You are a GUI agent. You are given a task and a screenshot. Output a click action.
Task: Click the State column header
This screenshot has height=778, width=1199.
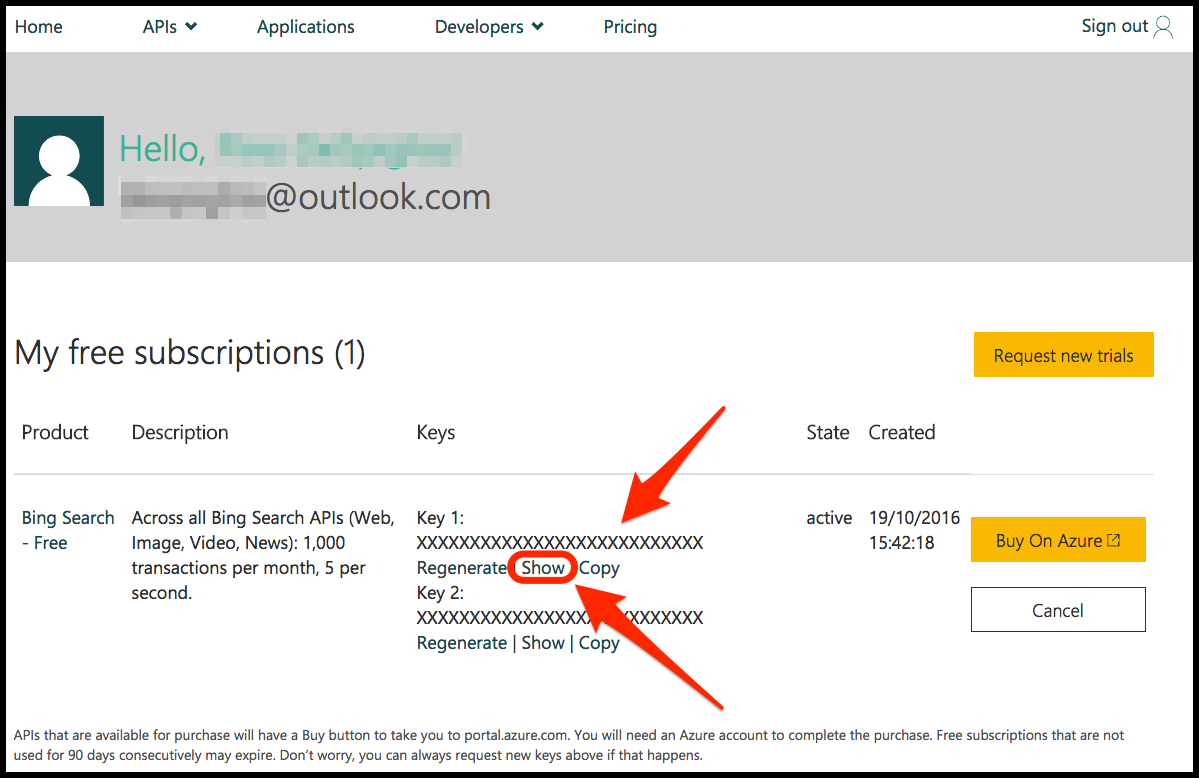pos(827,432)
